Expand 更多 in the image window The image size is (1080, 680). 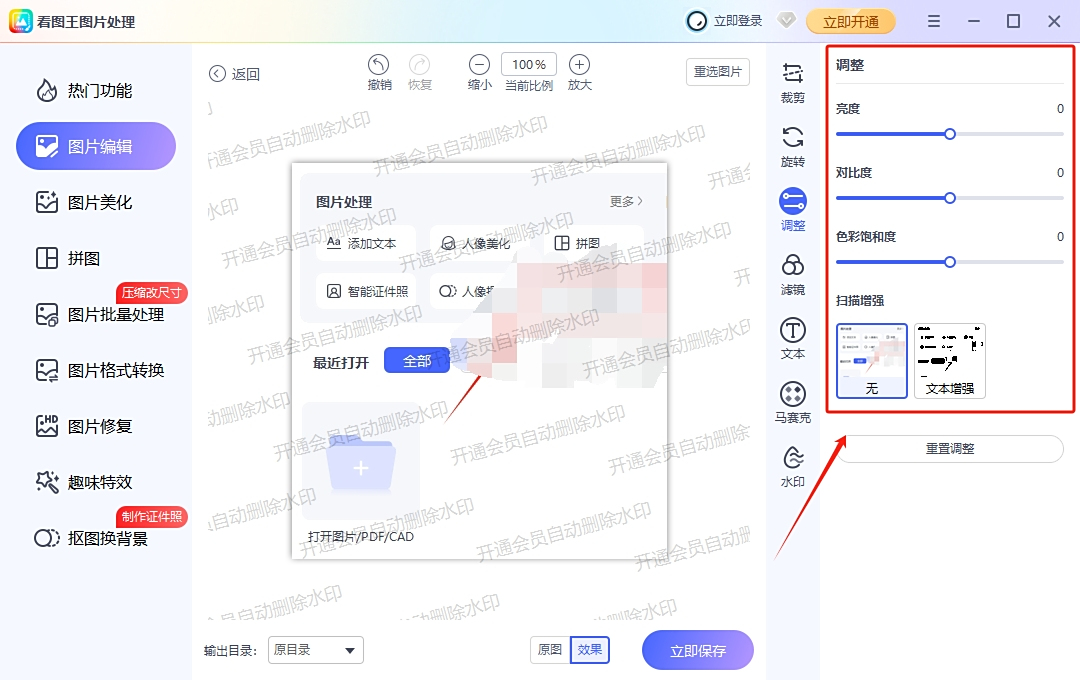click(623, 200)
